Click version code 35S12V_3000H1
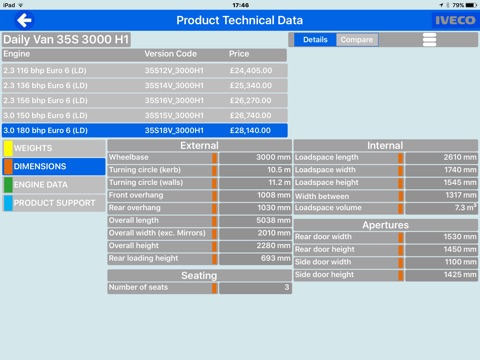Screen dimensions: 480x360 pos(174,71)
